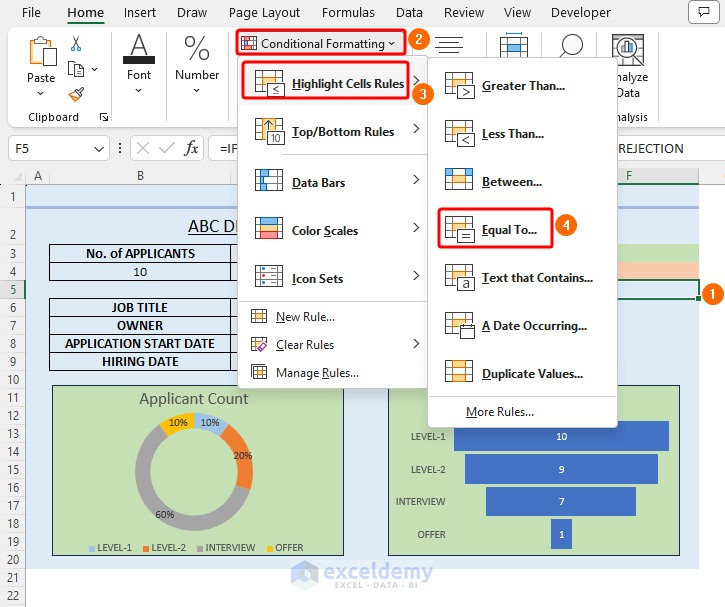Switch to the Data tab
The height and width of the screenshot is (607, 725).
(x=409, y=12)
